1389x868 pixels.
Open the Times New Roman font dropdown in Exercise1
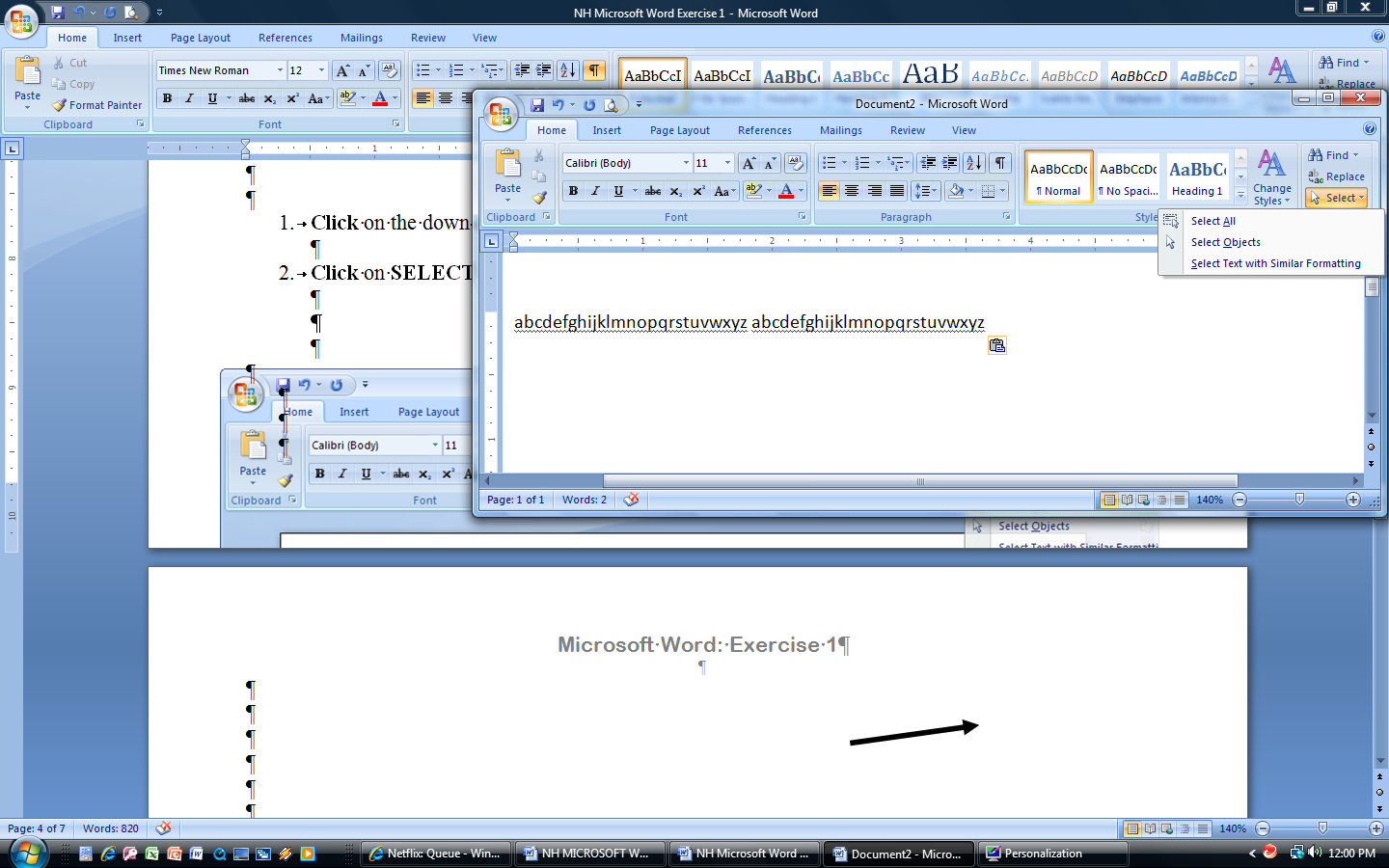pyautogui.click(x=280, y=70)
